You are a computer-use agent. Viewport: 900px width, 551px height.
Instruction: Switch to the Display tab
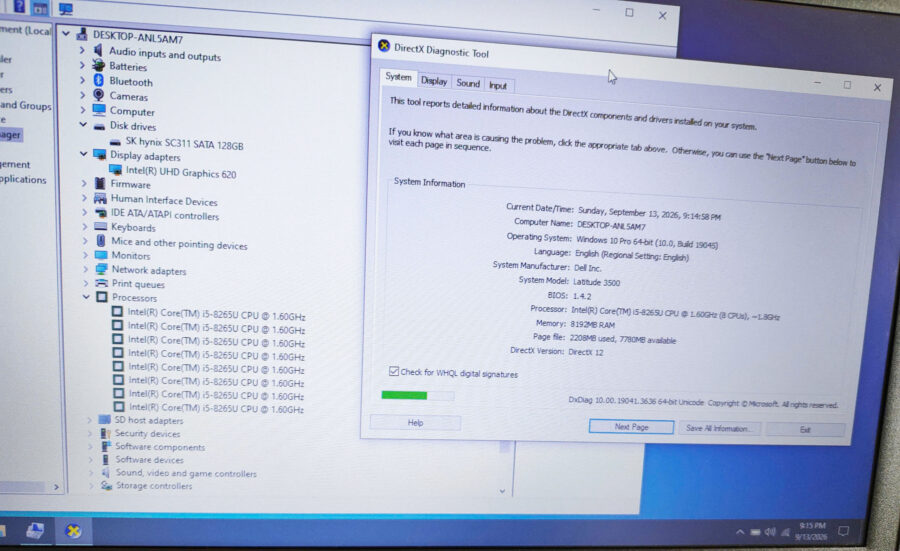pyautogui.click(x=434, y=81)
